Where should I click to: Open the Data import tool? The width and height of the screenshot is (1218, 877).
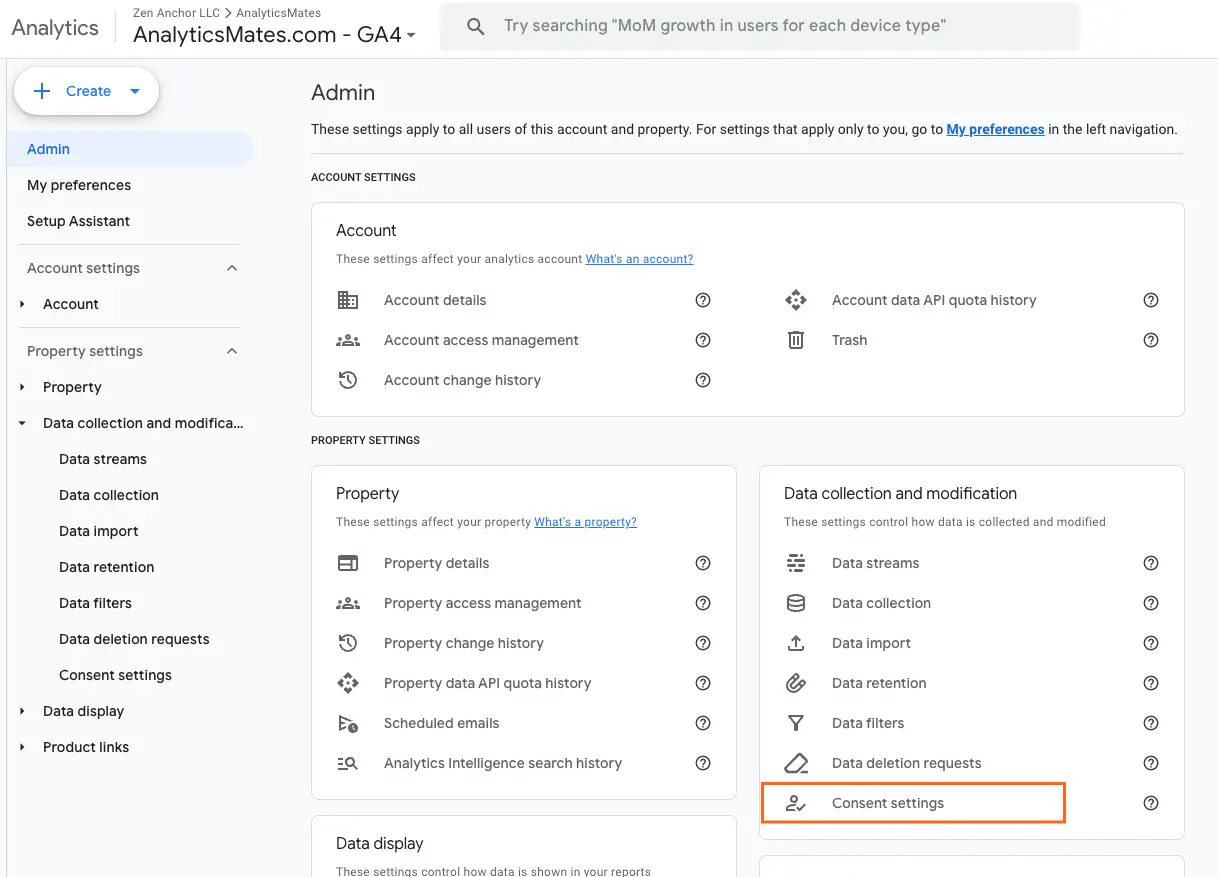[870, 643]
